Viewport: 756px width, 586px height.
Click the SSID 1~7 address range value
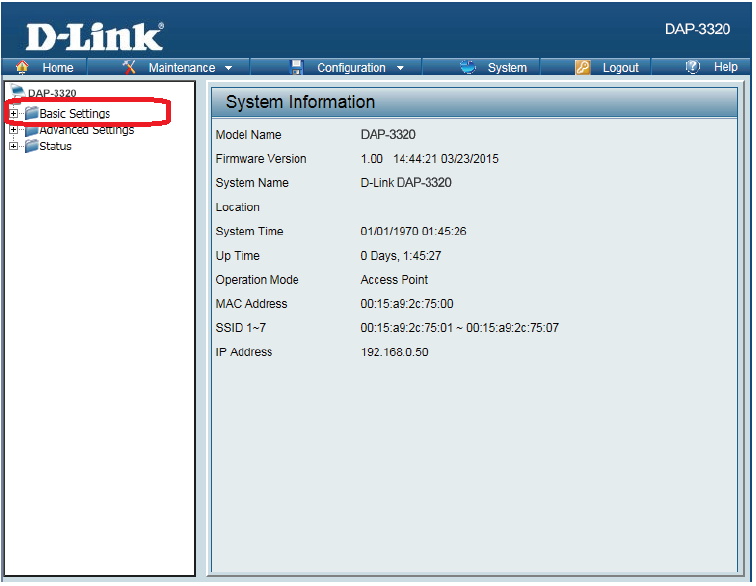click(459, 328)
